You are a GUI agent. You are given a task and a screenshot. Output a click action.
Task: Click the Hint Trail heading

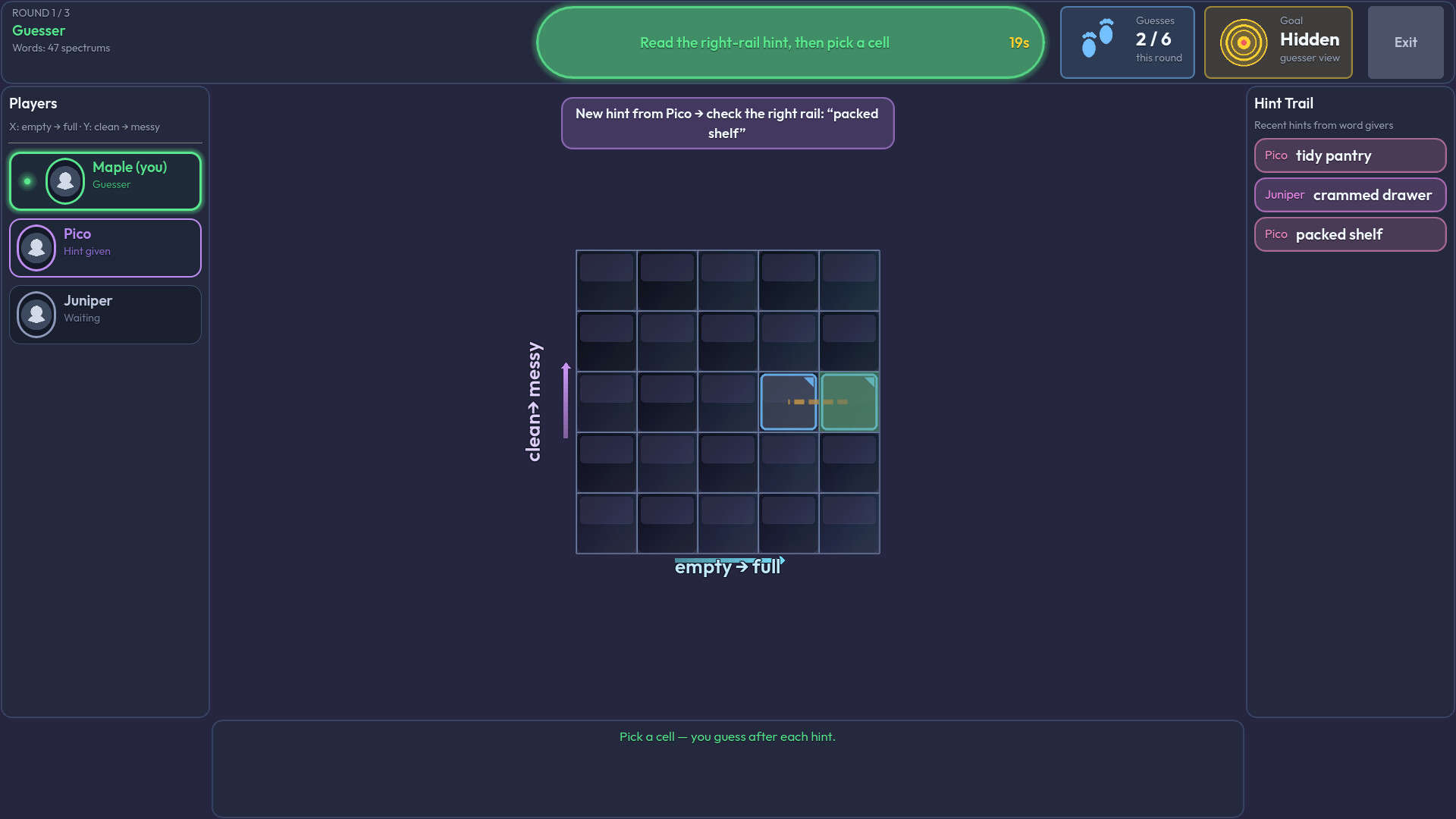(x=1284, y=103)
